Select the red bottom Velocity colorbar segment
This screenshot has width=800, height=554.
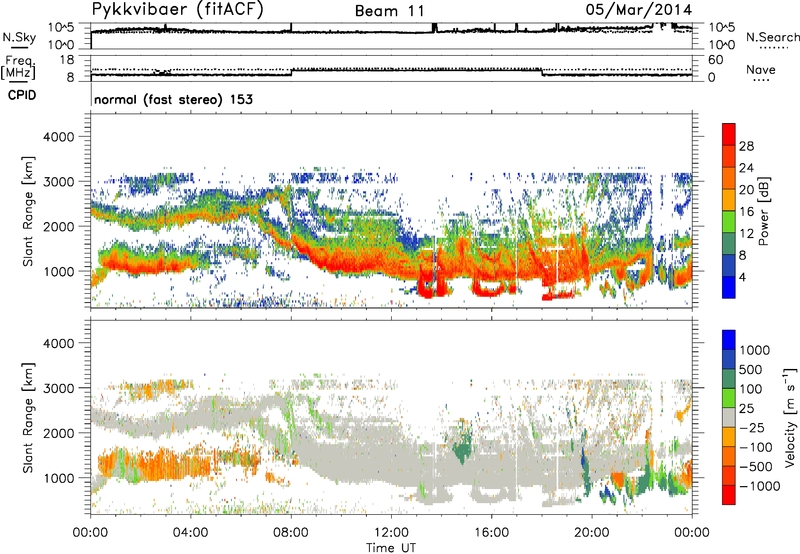pos(729,495)
